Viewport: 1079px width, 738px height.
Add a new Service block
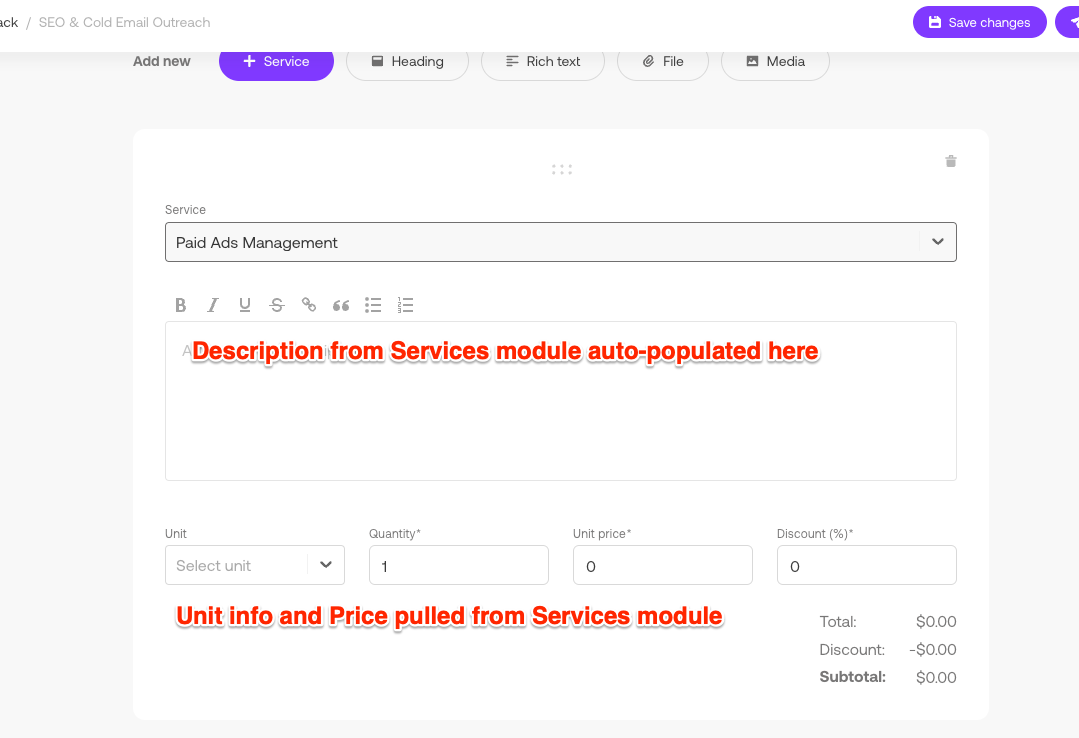pos(276,61)
